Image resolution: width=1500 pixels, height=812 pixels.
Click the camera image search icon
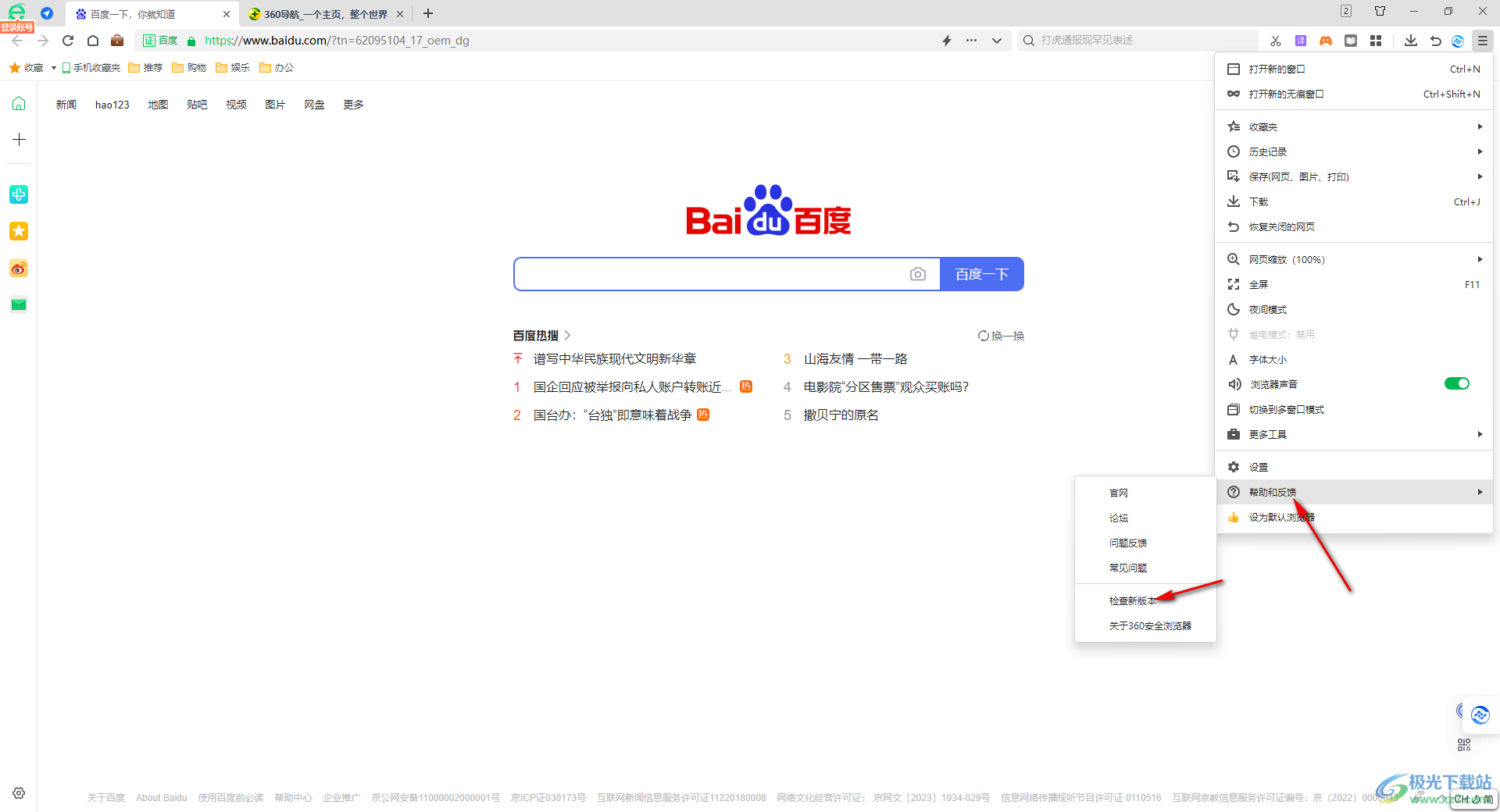point(918,274)
